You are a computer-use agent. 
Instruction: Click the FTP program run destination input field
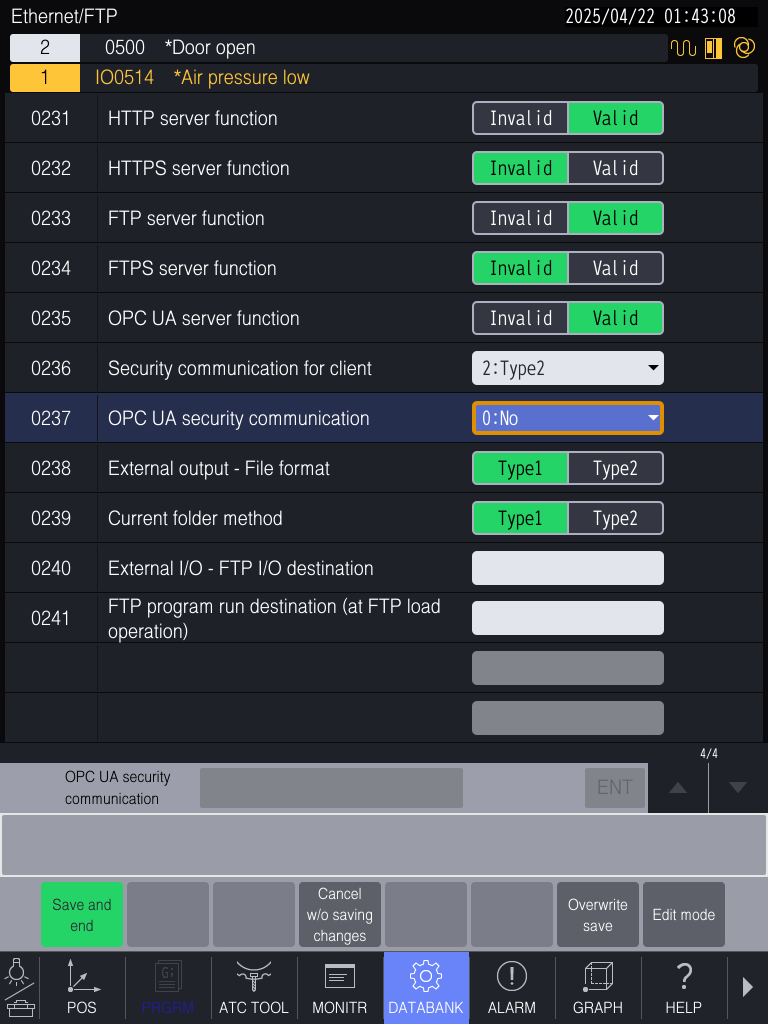point(567,617)
